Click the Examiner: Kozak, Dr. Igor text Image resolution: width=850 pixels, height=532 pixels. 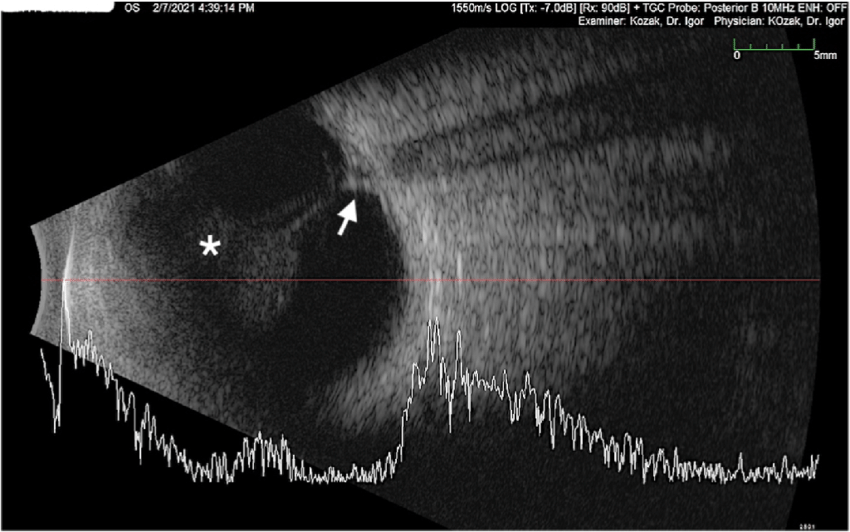(641, 21)
